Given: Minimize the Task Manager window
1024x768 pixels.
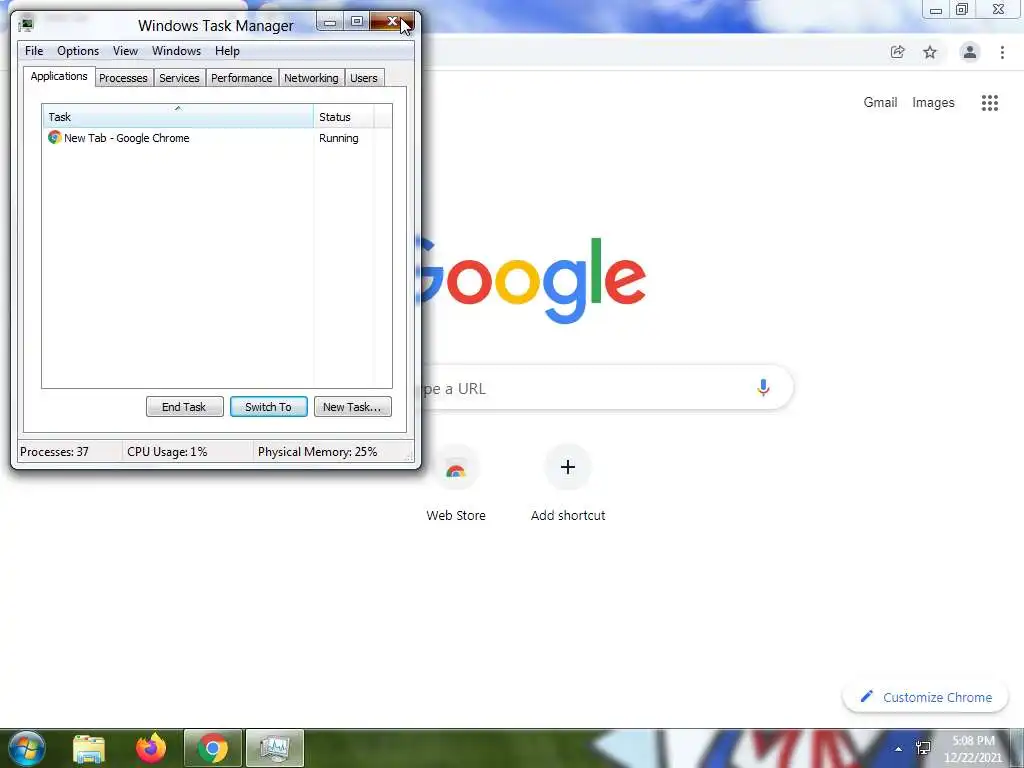Looking at the screenshot, I should [330, 22].
